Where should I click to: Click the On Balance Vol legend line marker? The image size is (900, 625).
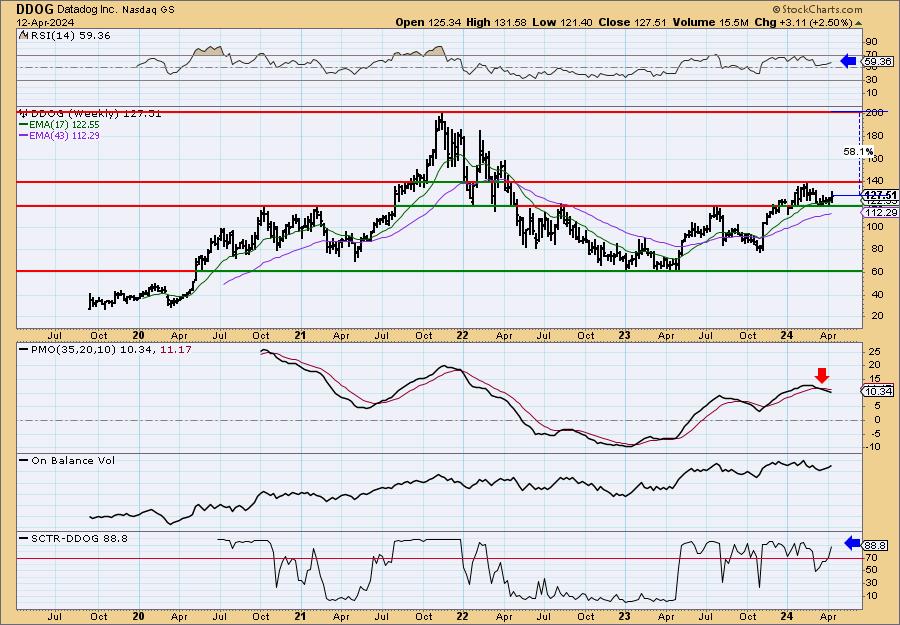click(24, 460)
